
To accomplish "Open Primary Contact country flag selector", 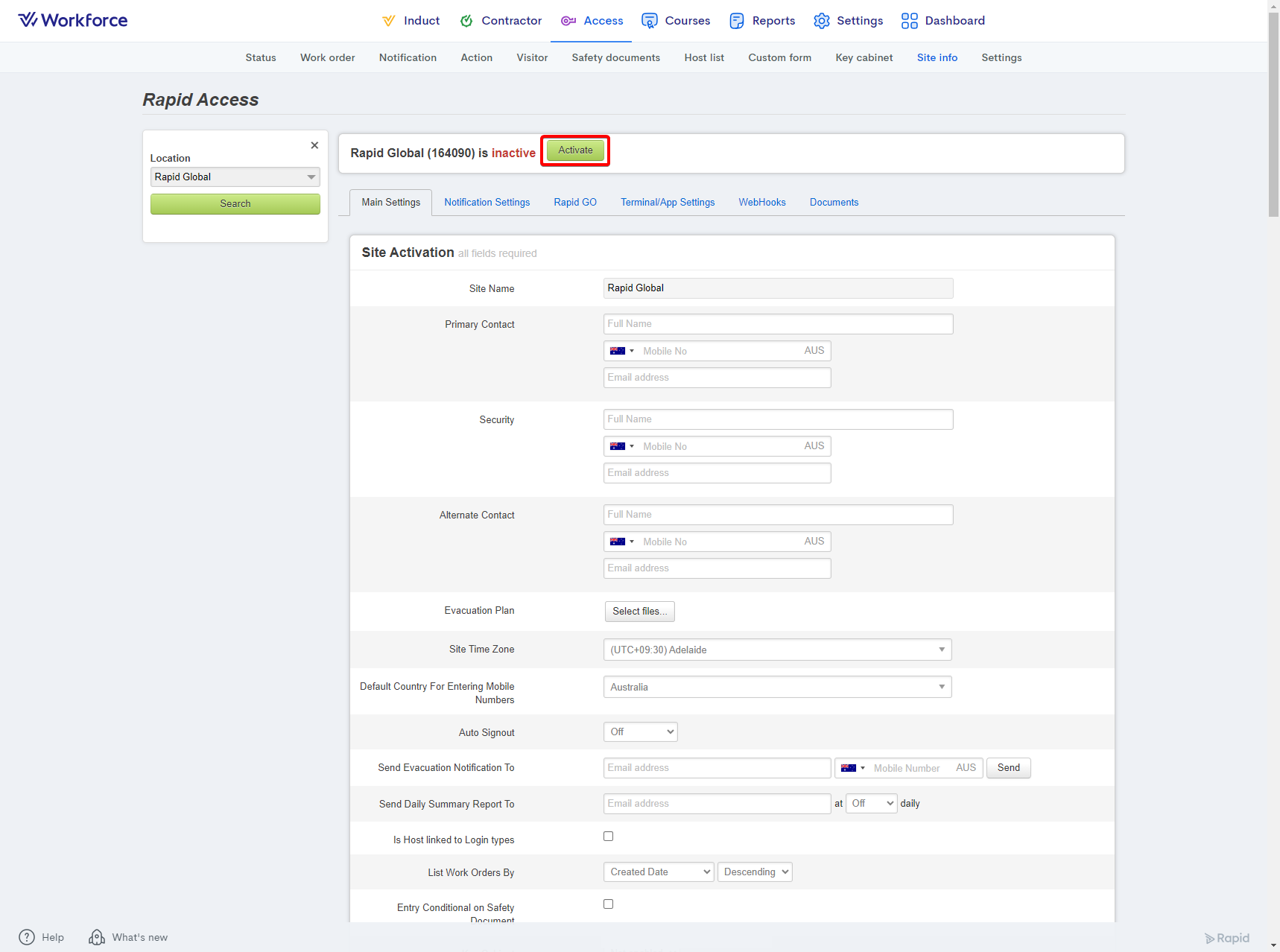I will click(622, 351).
